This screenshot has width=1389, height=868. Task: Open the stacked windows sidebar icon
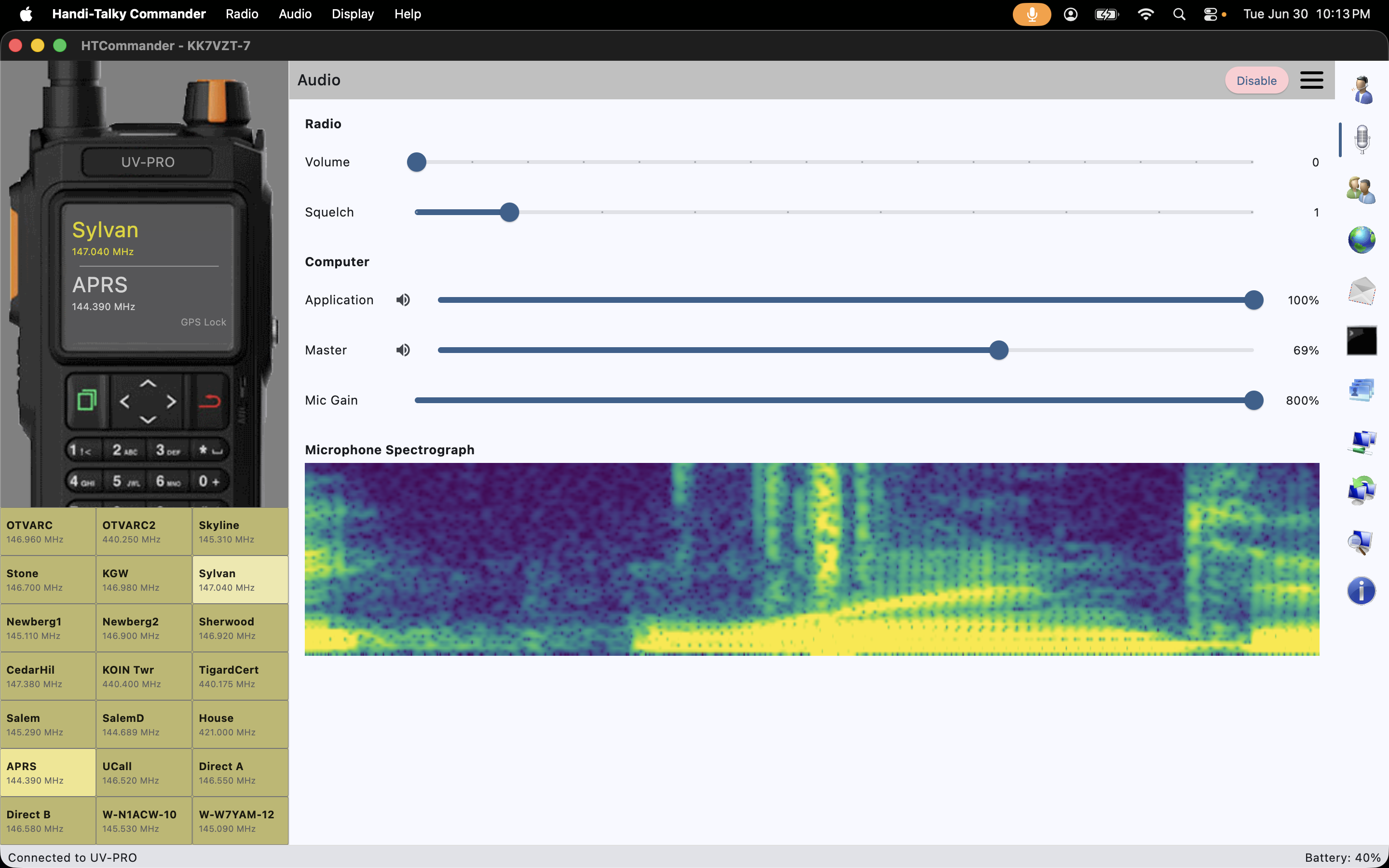click(1362, 391)
